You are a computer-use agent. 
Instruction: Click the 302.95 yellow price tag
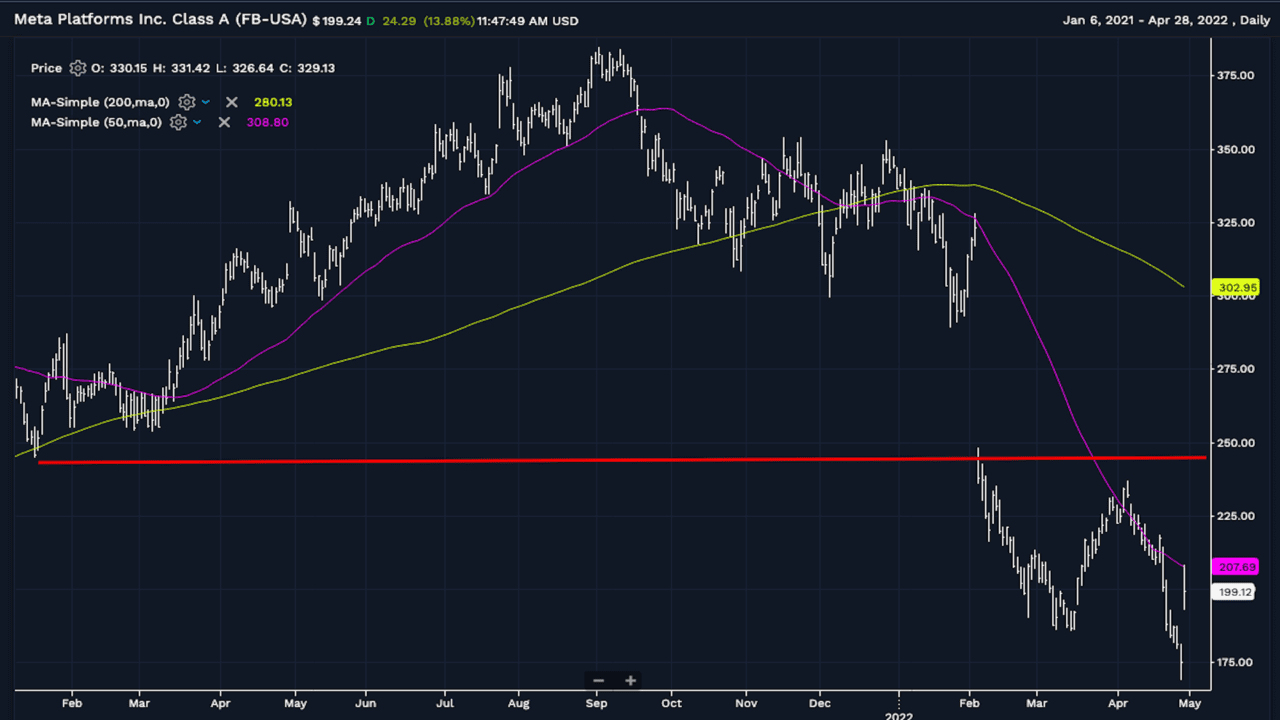point(1236,288)
